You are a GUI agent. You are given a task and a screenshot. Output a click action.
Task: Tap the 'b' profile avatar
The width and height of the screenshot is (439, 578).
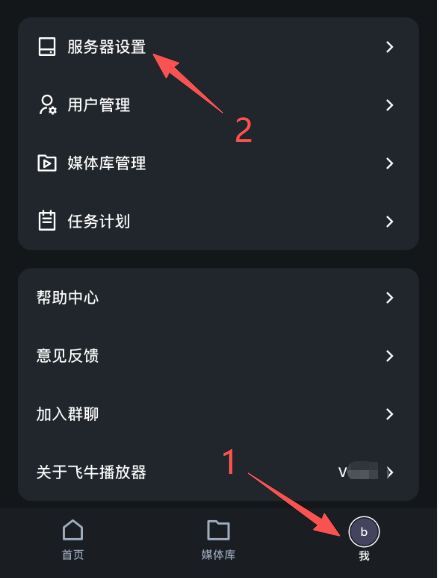tap(364, 532)
